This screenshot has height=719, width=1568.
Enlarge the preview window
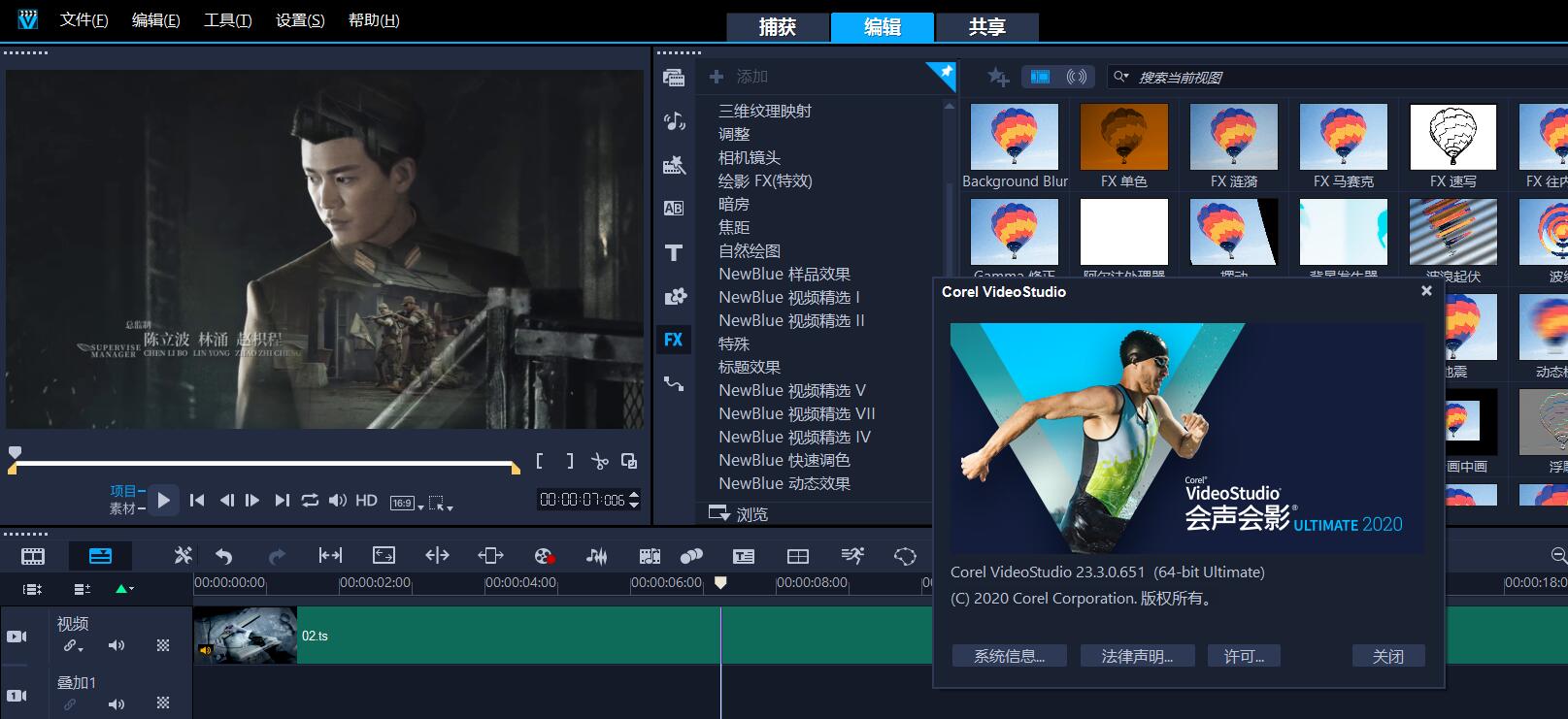click(x=629, y=461)
